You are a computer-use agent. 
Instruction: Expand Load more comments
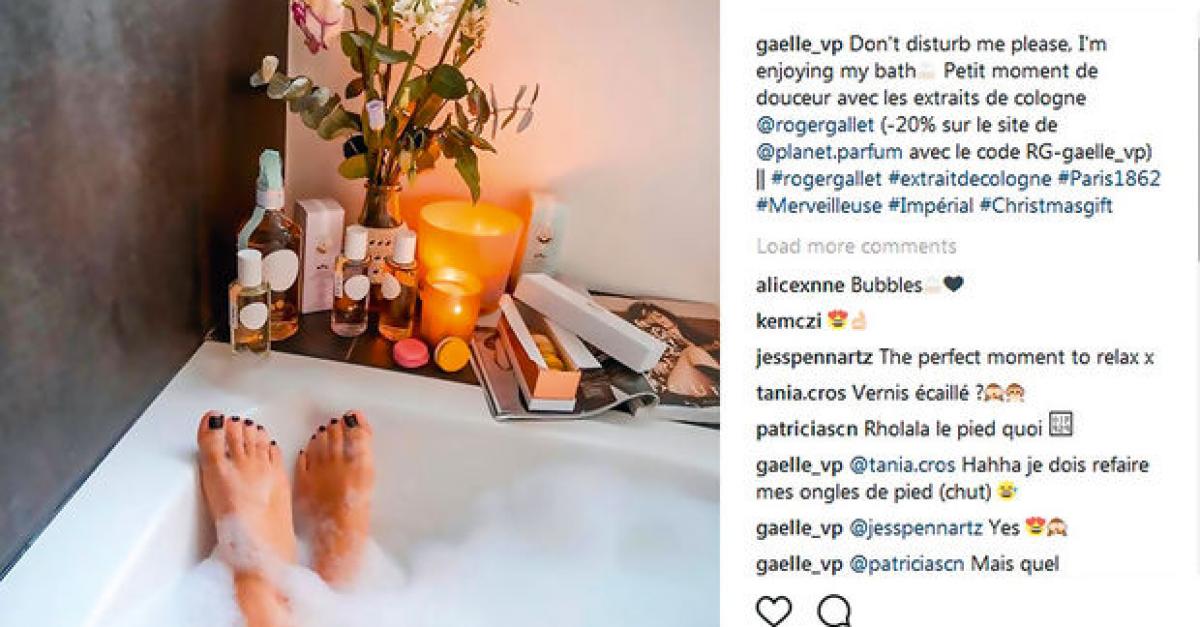856,246
